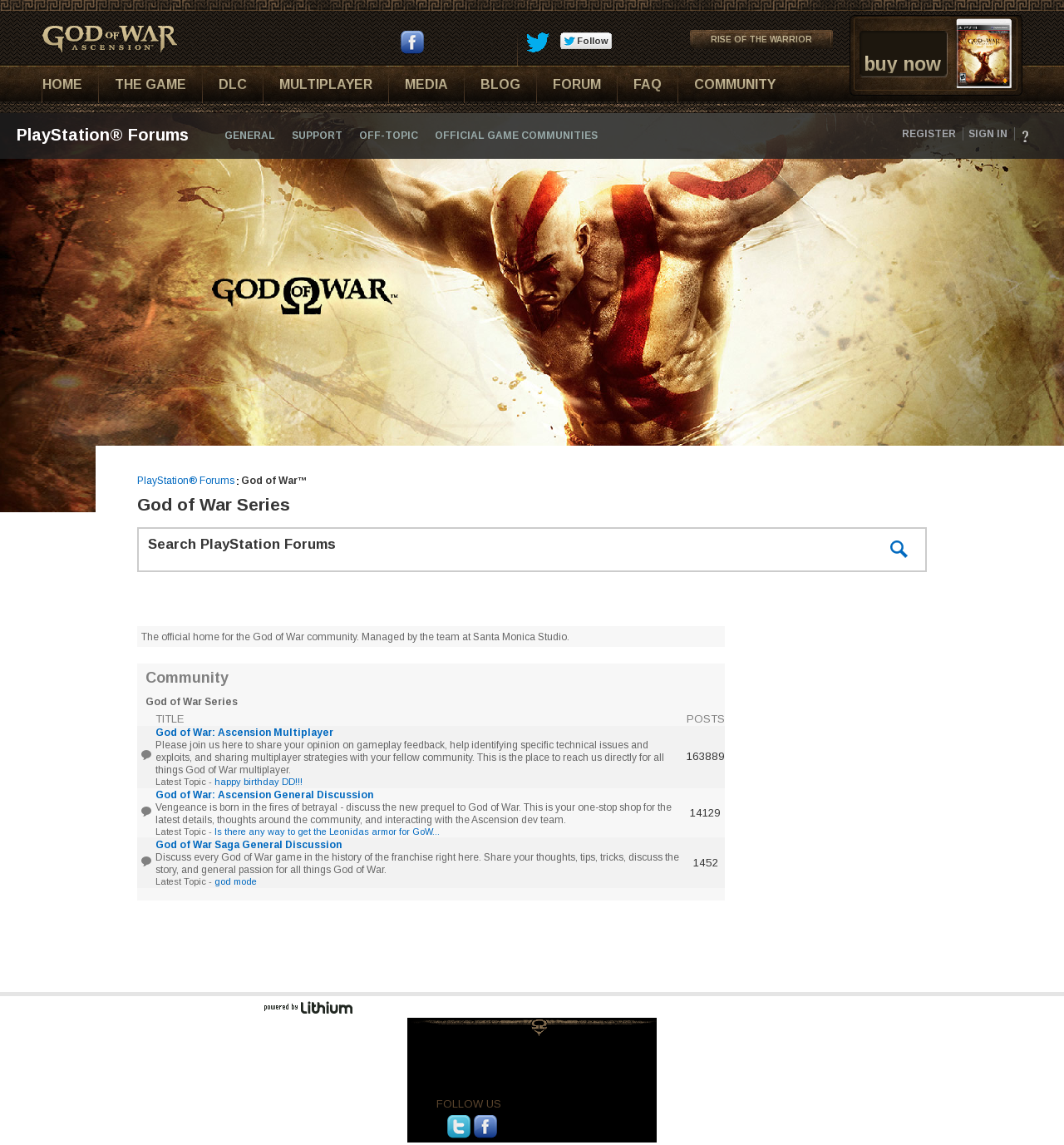Screen dimensions: 1064x1145
Task: Open the MEDIA nav item
Action: 426,85
